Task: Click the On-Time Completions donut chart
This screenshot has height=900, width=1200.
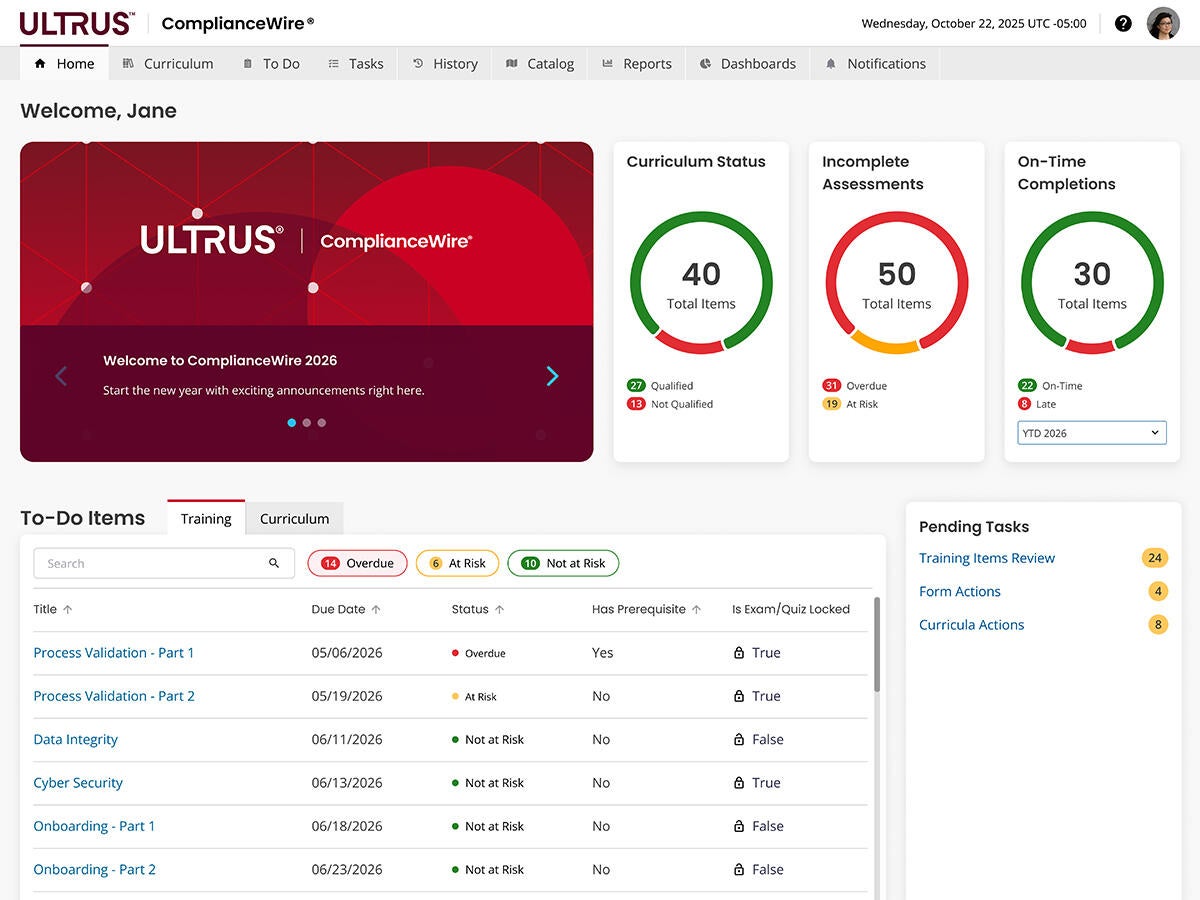Action: click(1092, 283)
